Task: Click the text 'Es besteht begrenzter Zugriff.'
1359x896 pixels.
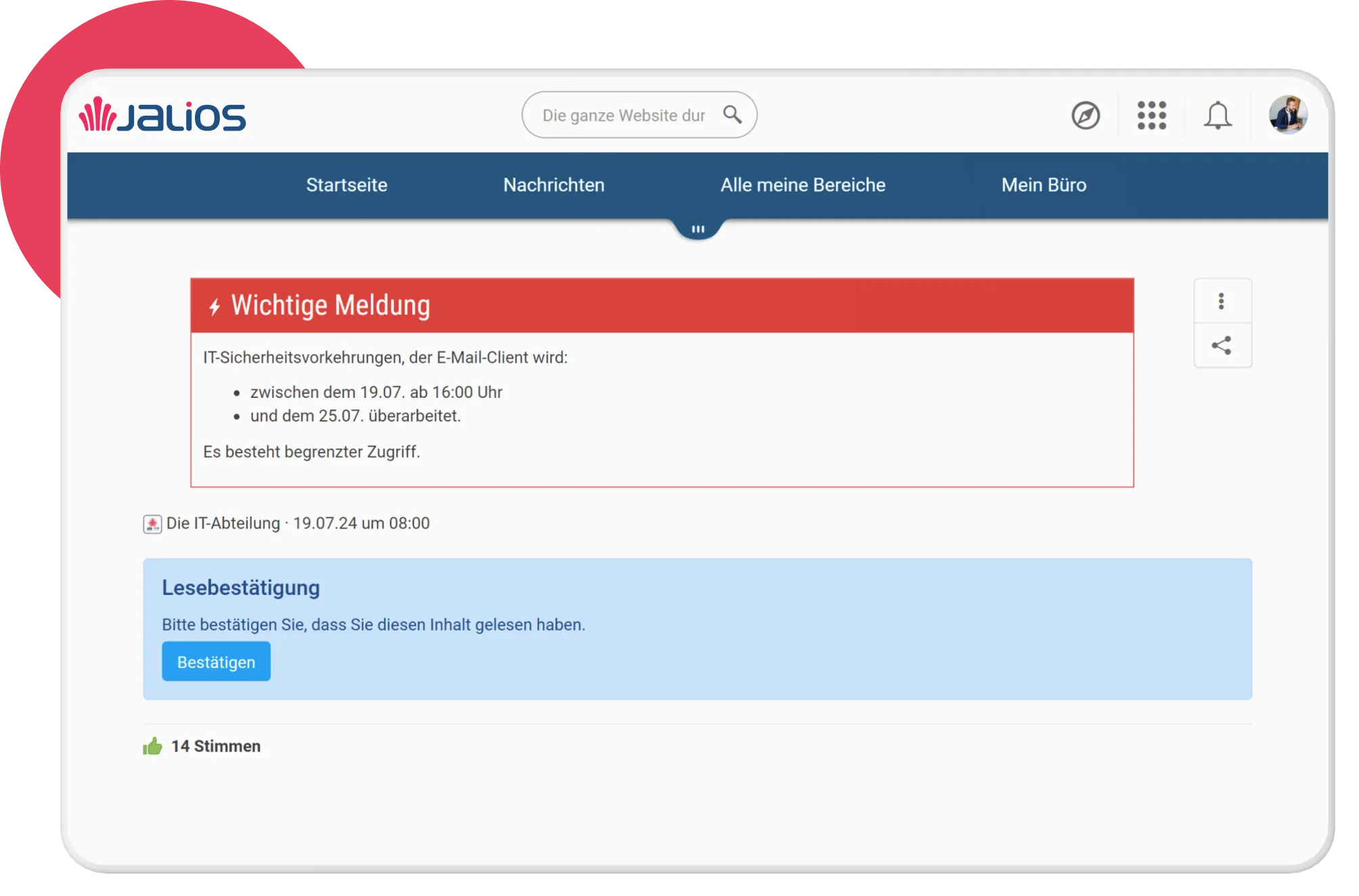Action: click(x=312, y=451)
